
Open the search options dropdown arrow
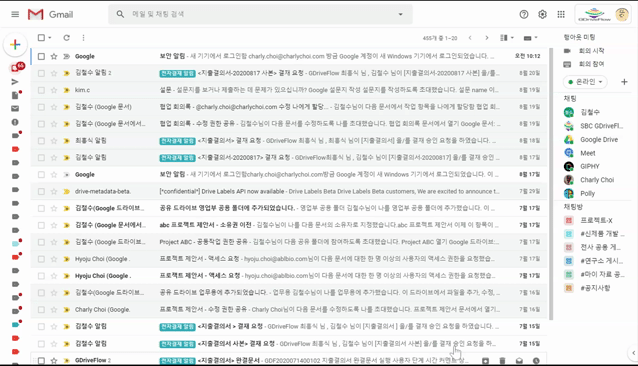tap(400, 14)
